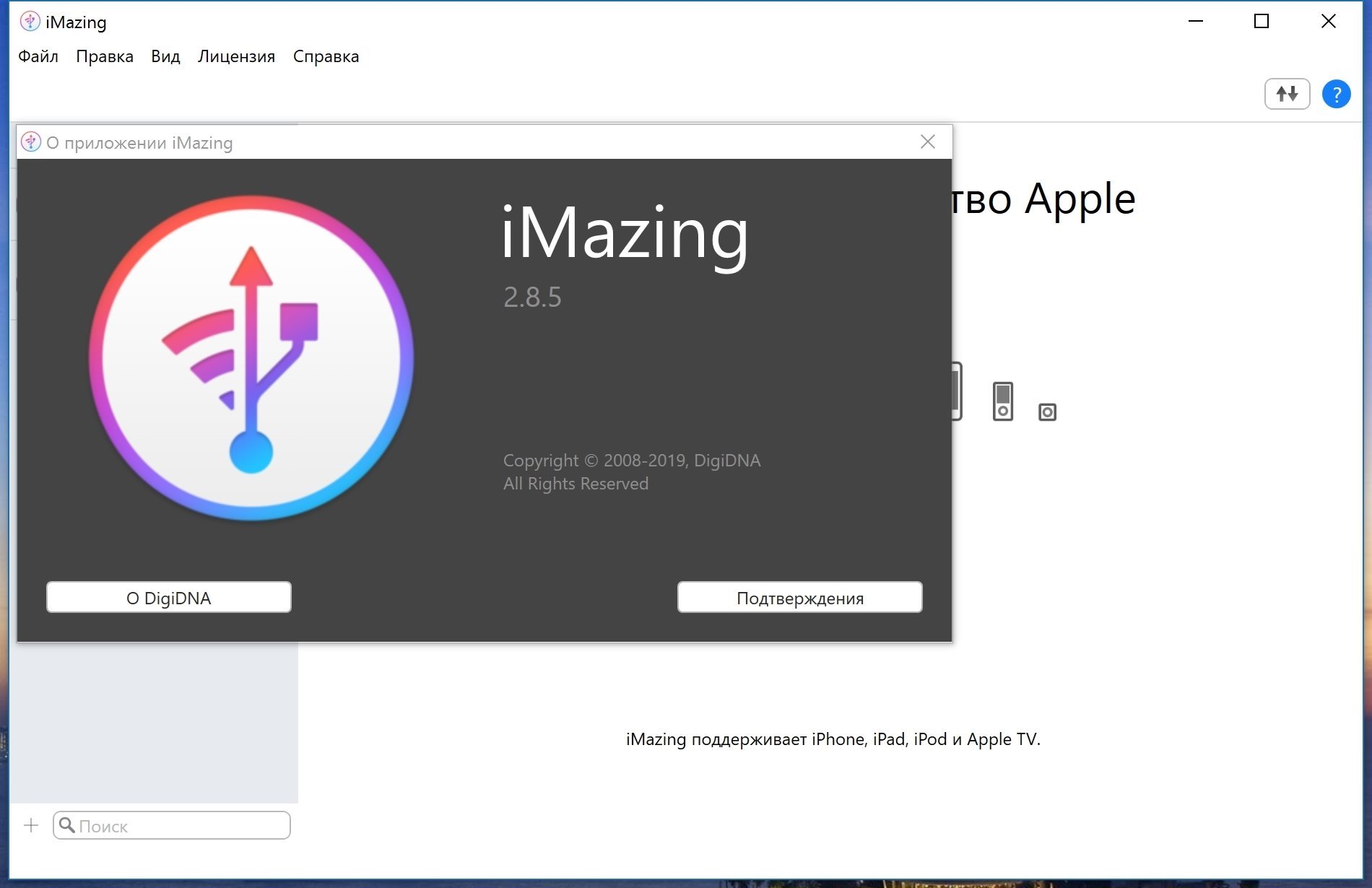The image size is (1372, 888).
Task: Maximize the iMazing main window
Action: tap(1262, 22)
